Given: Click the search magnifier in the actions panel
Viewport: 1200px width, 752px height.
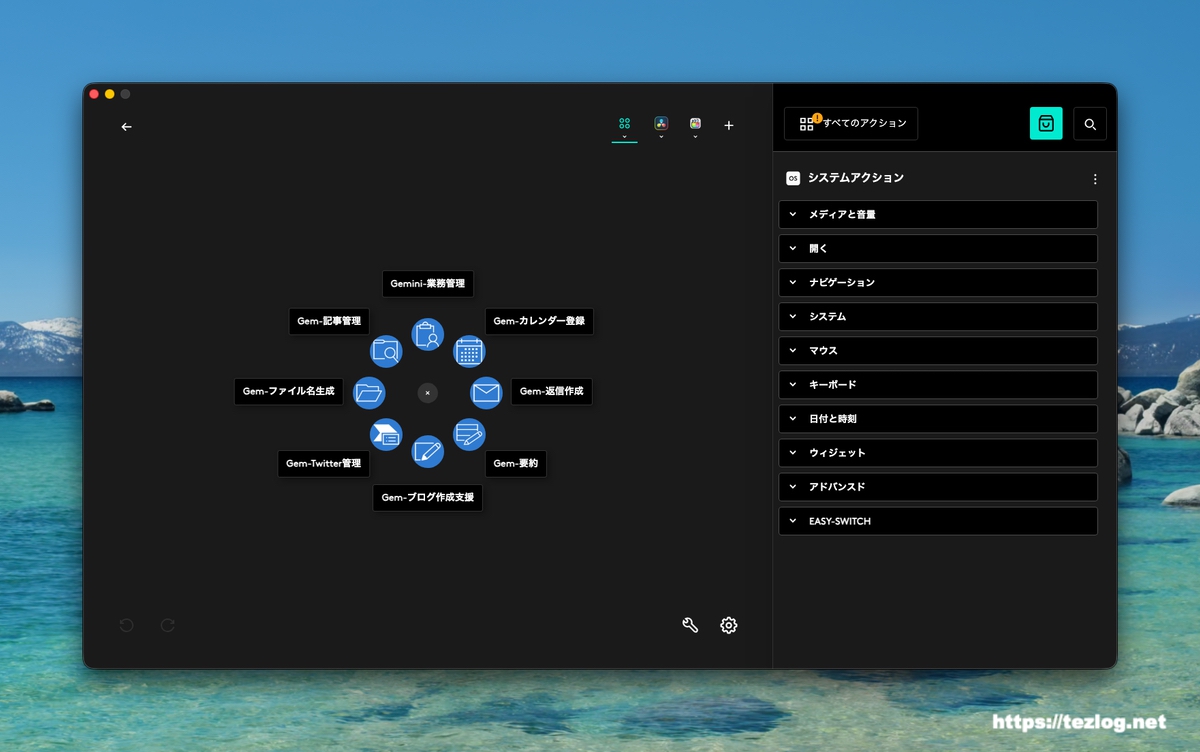Looking at the screenshot, I should coord(1090,123).
